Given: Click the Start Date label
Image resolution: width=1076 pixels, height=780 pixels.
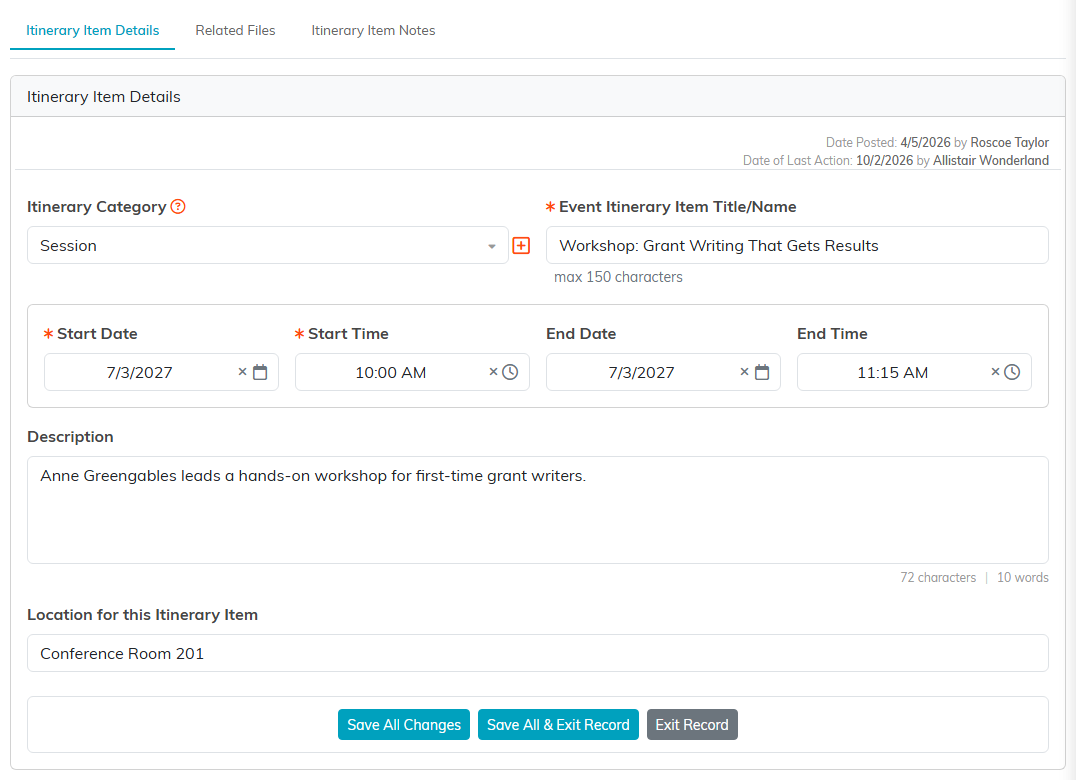Looking at the screenshot, I should (97, 333).
